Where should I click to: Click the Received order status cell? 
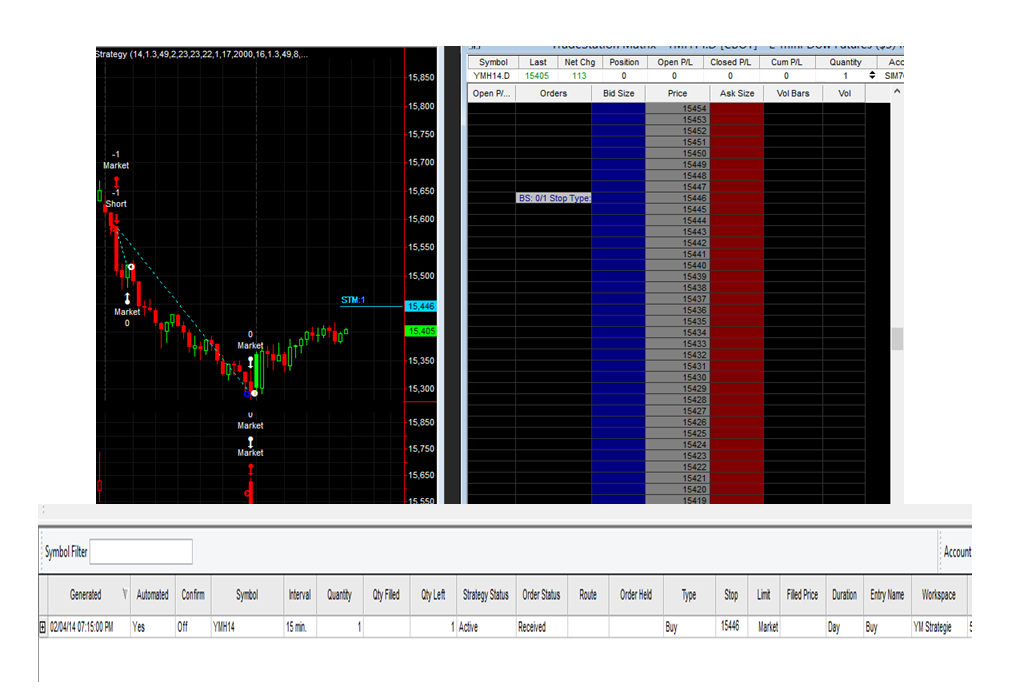click(541, 627)
